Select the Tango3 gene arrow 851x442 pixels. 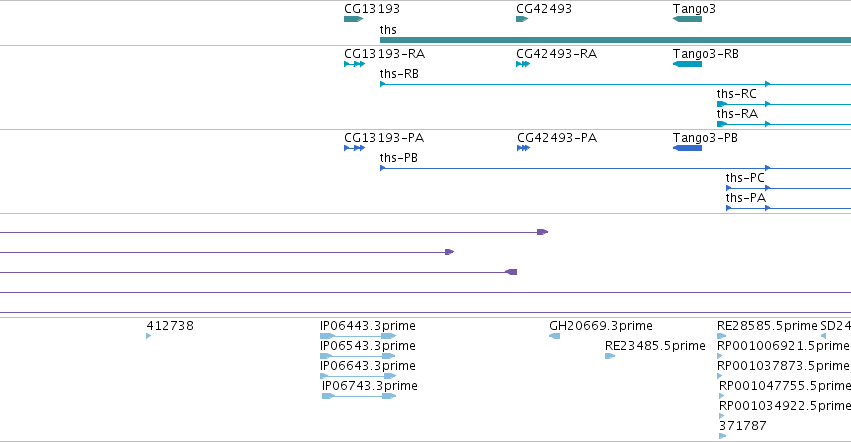point(687,19)
